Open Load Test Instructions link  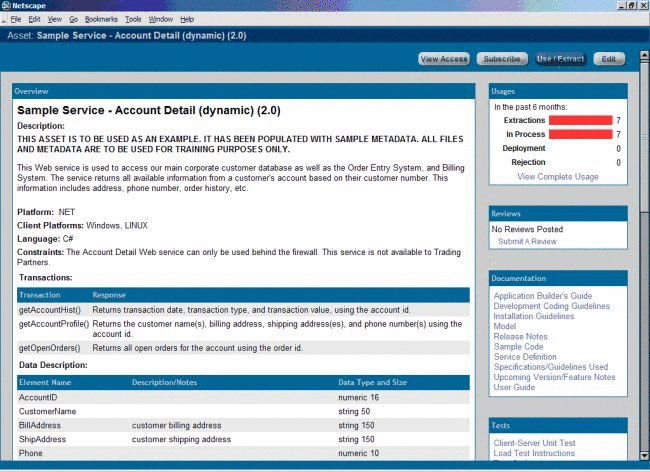[x=534, y=453]
